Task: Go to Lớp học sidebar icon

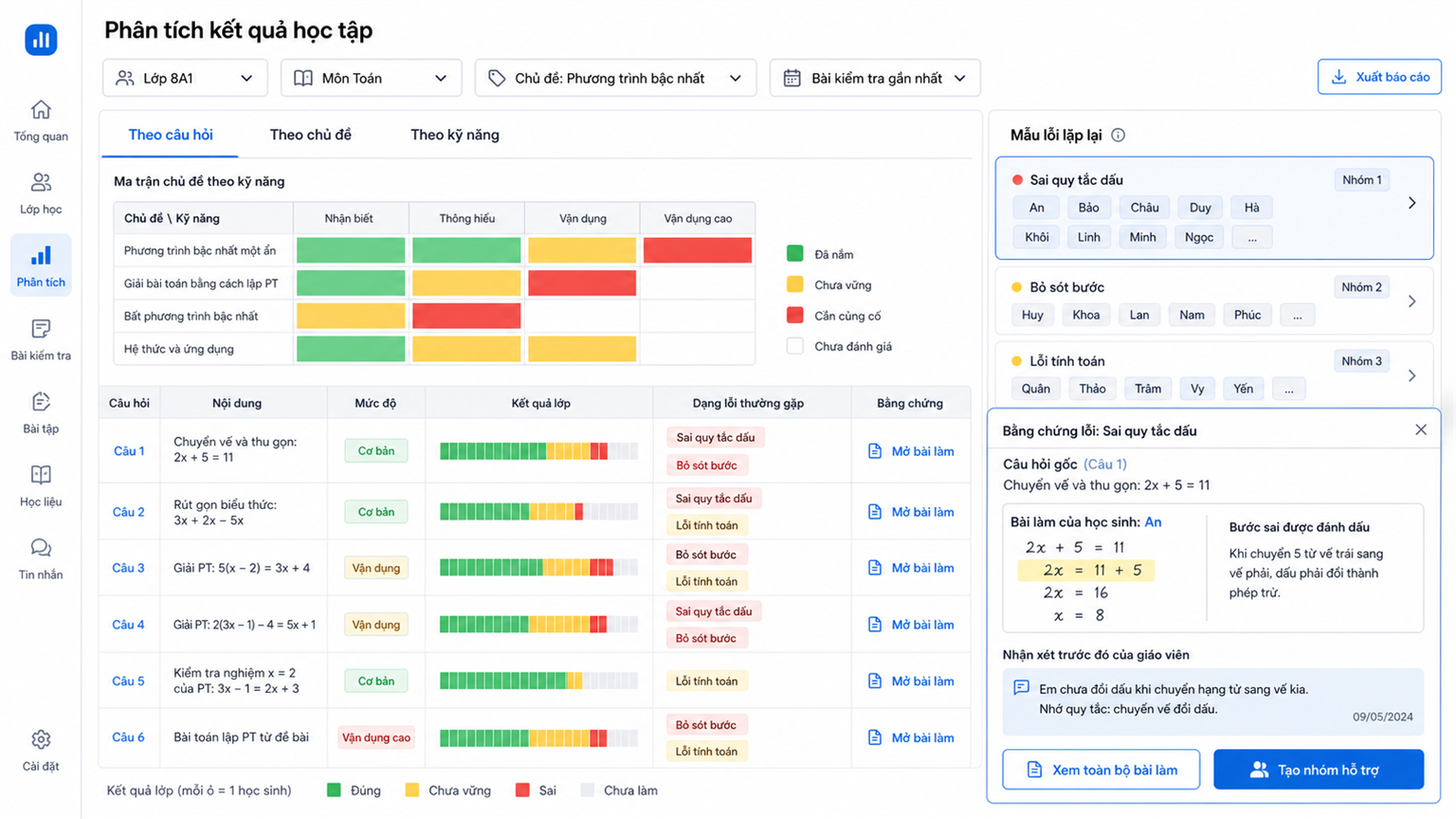Action: click(41, 182)
